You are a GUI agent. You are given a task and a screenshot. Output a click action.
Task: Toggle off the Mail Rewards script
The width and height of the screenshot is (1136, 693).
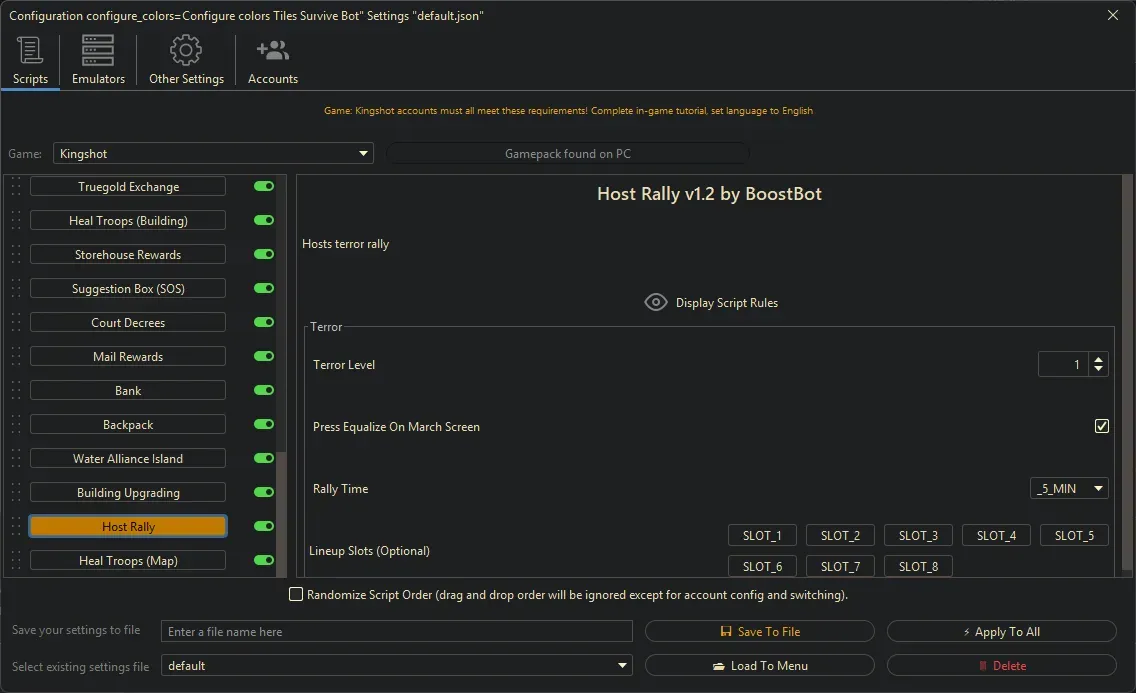pos(264,356)
